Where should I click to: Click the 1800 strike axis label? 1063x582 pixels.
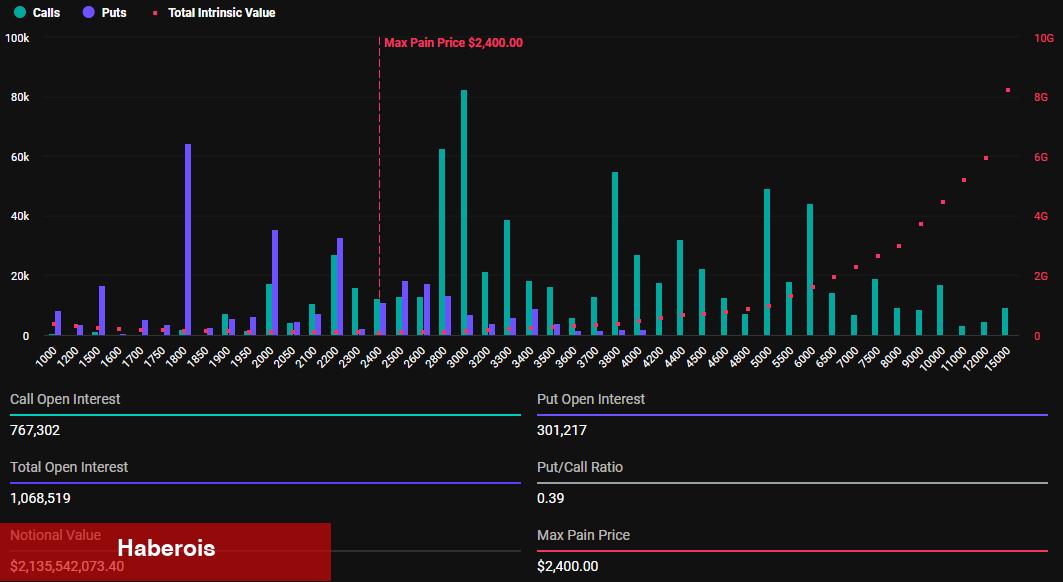(x=176, y=357)
